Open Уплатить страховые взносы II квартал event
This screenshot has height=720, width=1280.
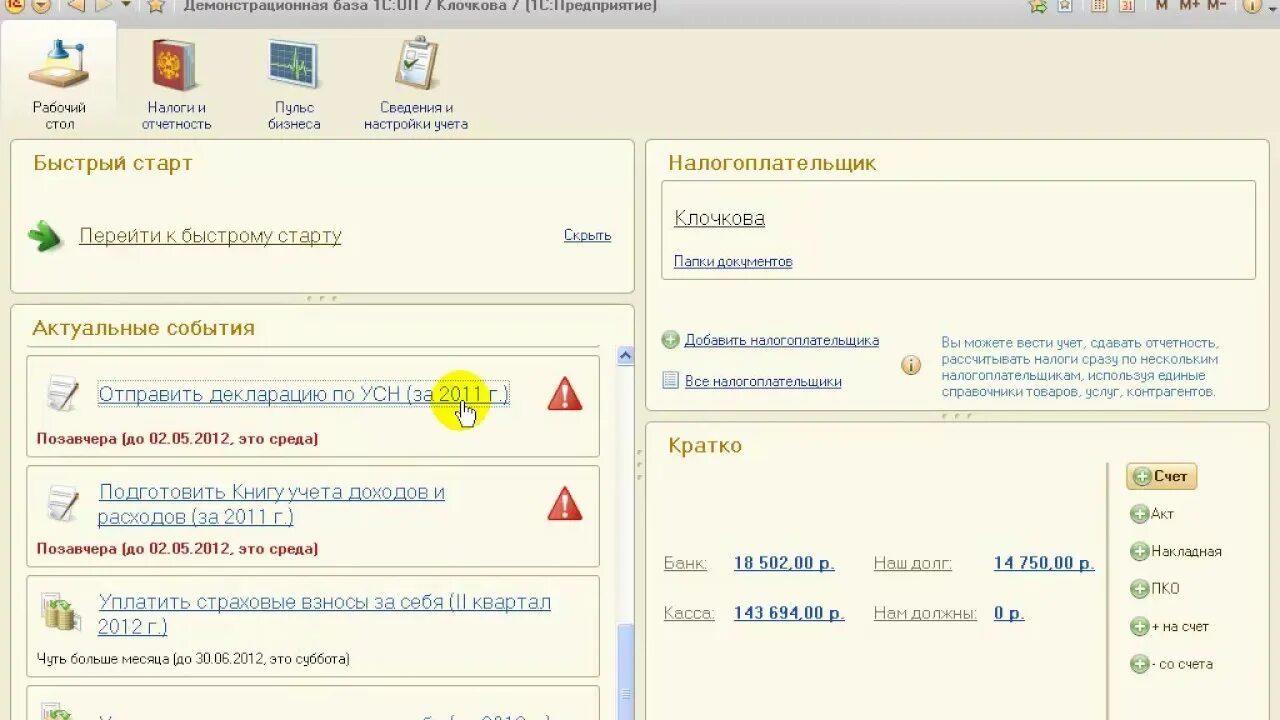324,615
